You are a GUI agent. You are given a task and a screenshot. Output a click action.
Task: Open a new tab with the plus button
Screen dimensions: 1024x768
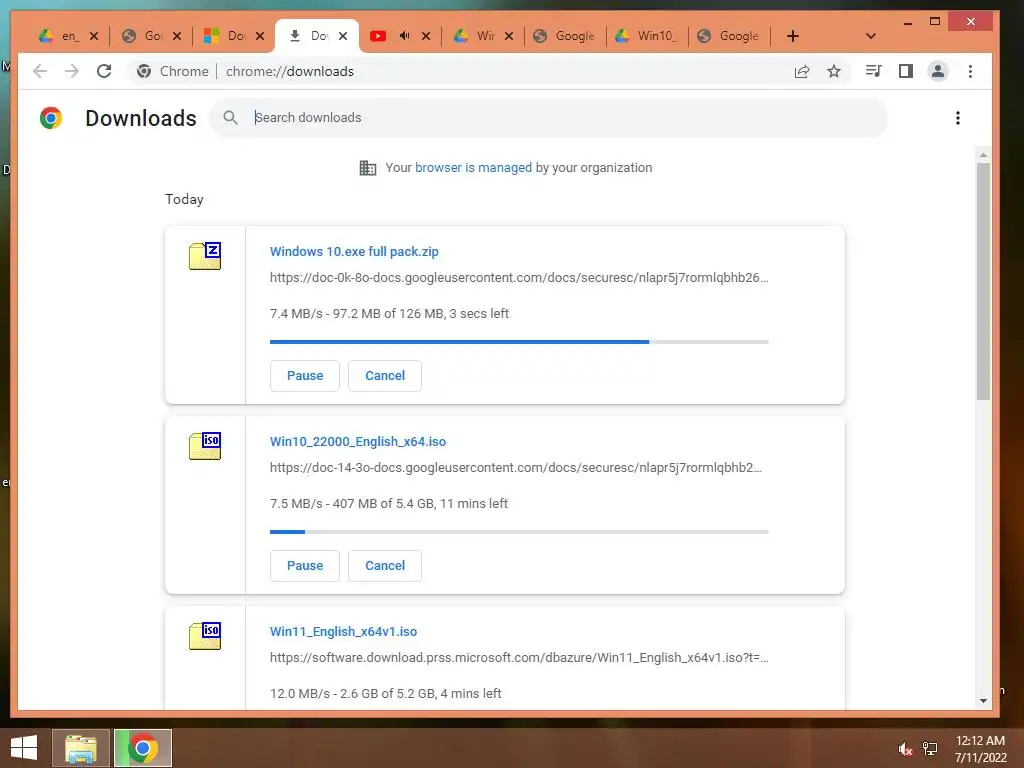793,36
